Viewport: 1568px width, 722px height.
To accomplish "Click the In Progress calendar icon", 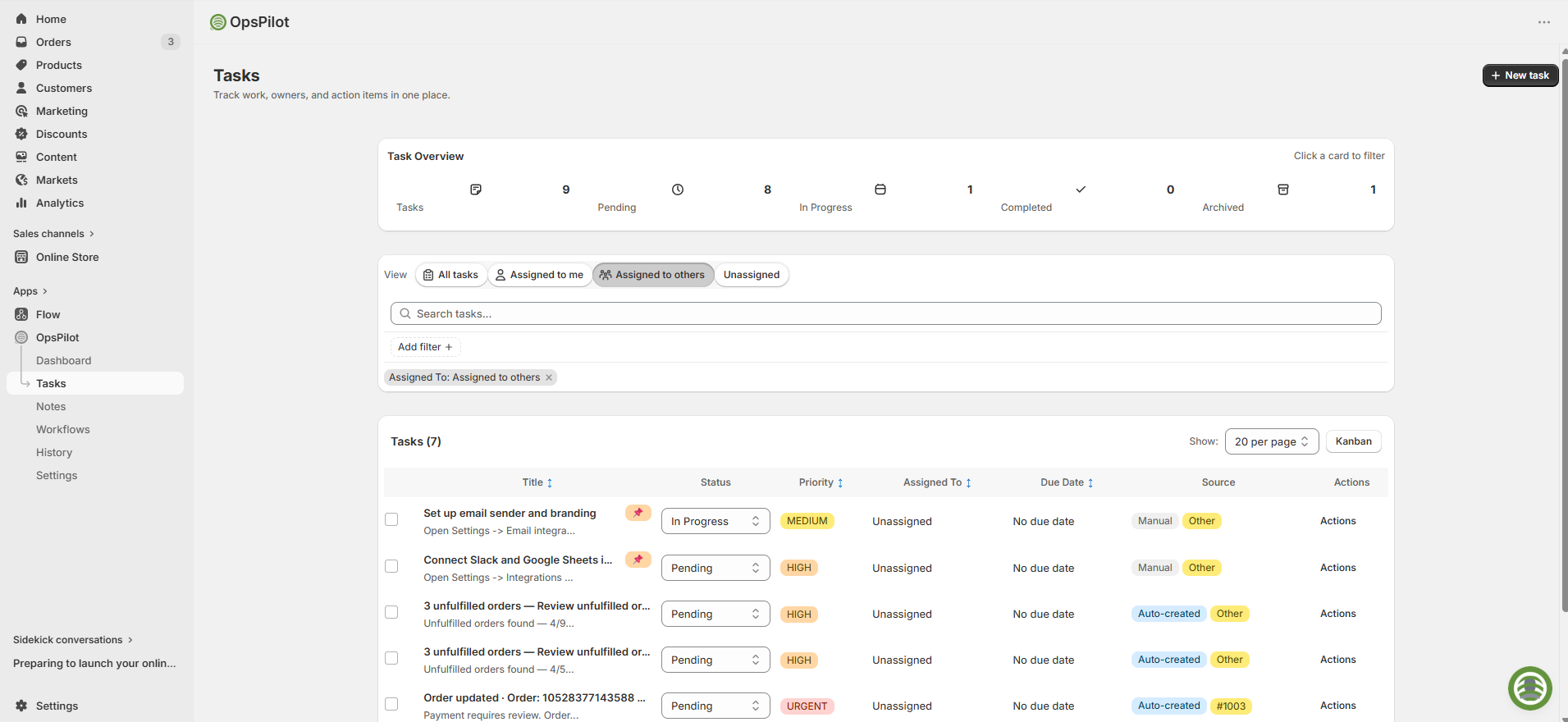I will (x=880, y=190).
